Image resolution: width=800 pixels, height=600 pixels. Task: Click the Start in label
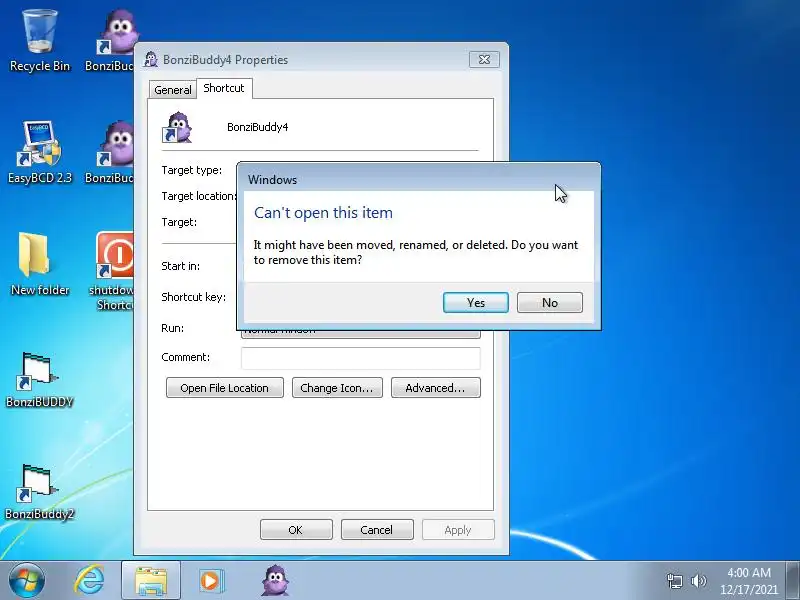click(181, 266)
